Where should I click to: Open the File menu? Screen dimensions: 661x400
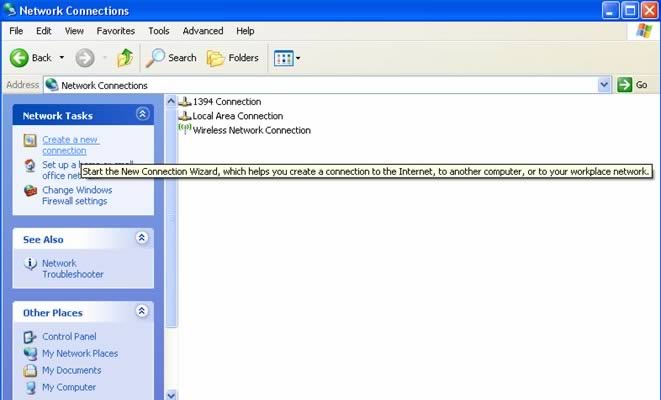pos(16,31)
